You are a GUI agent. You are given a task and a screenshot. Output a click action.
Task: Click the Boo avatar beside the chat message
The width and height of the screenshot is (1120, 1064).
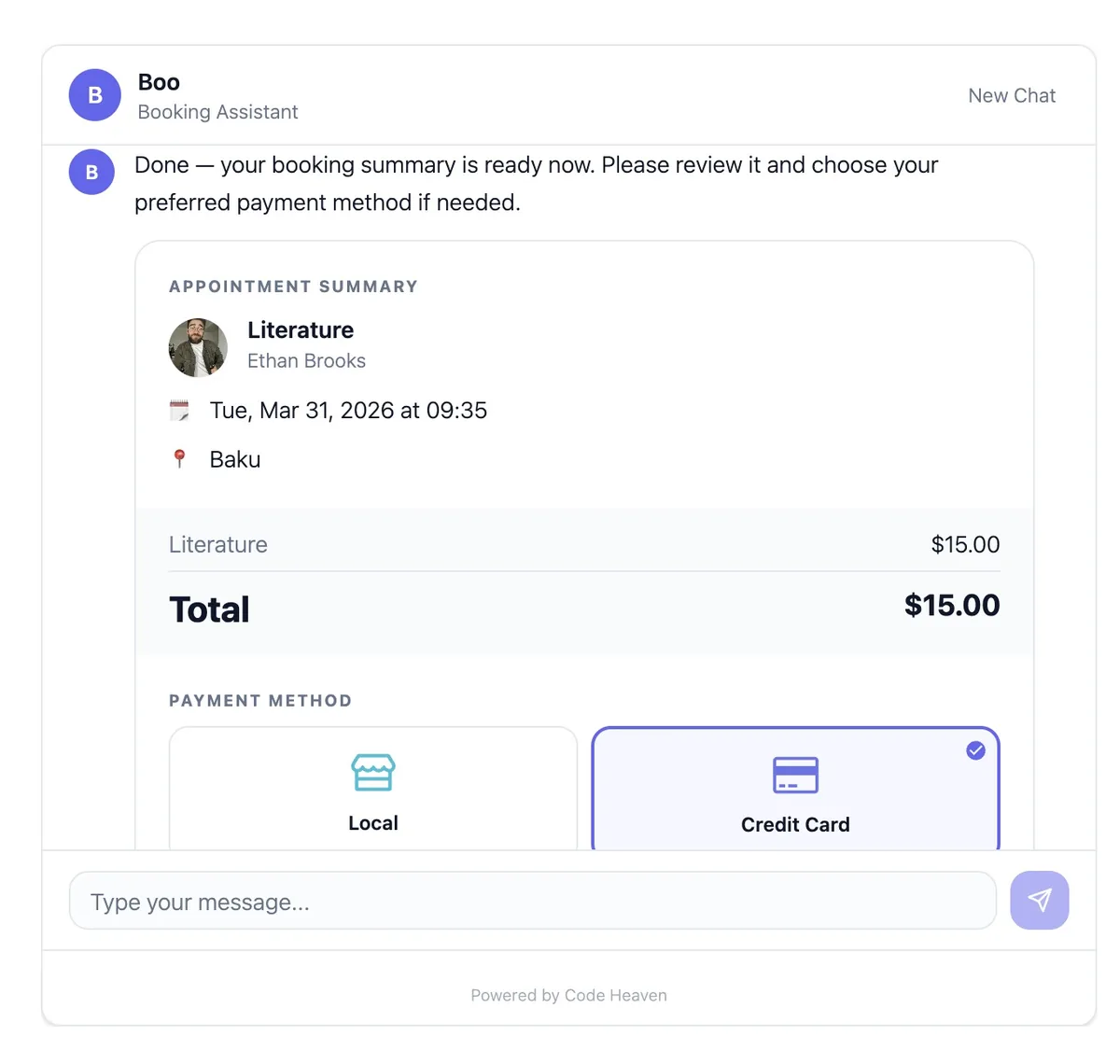click(x=91, y=173)
